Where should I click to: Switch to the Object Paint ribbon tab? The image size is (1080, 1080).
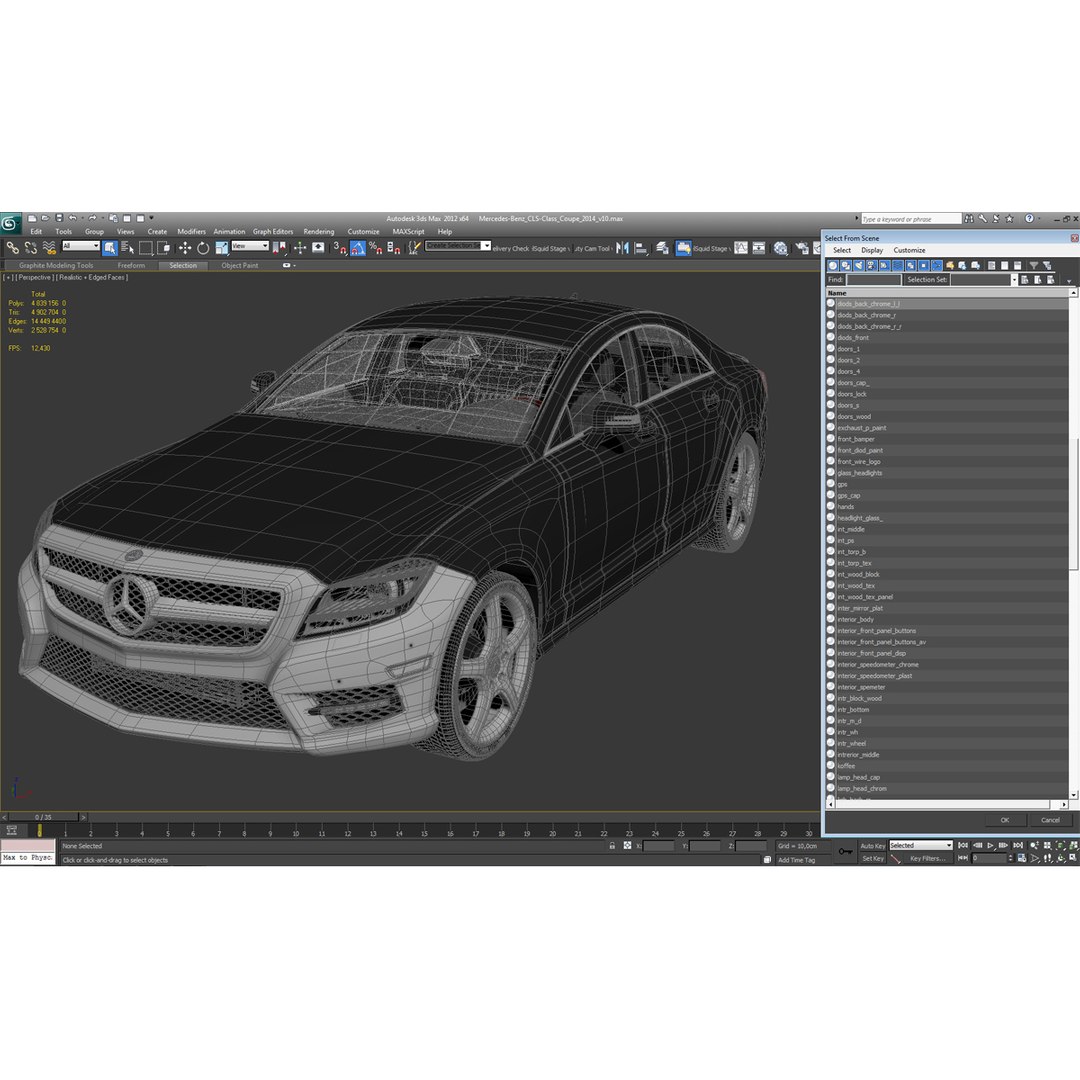click(x=240, y=265)
